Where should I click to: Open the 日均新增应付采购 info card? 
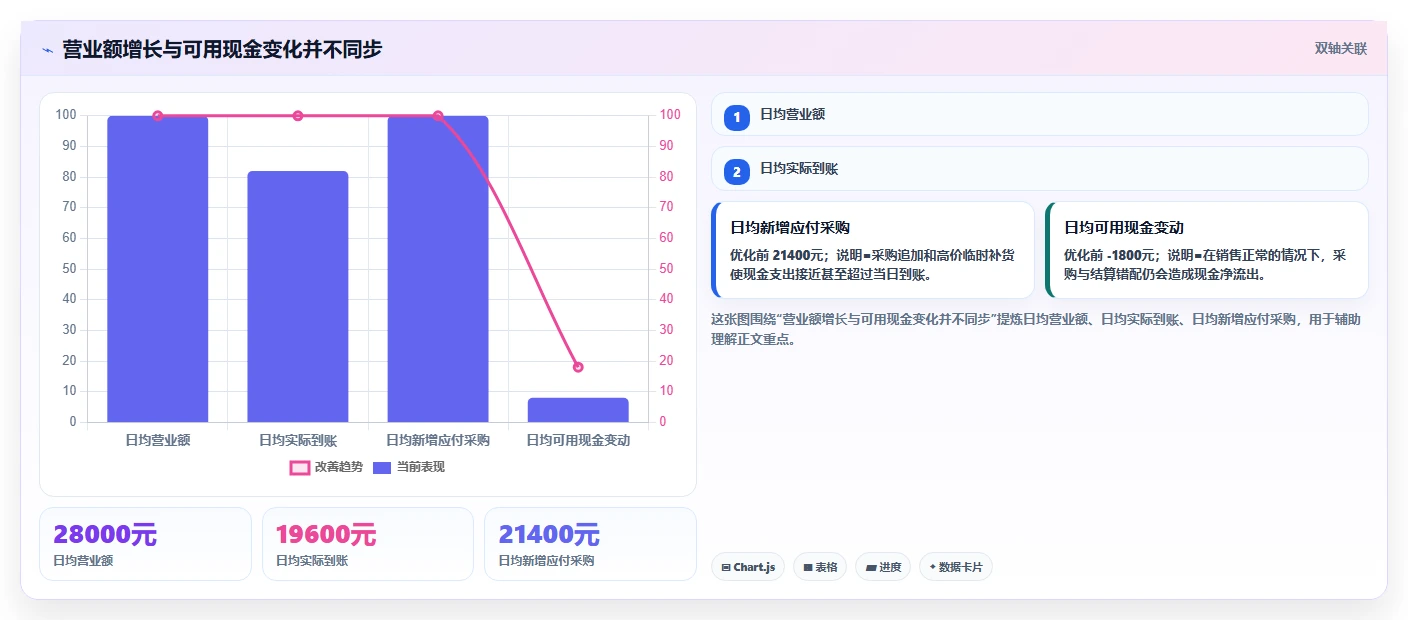pos(872,250)
